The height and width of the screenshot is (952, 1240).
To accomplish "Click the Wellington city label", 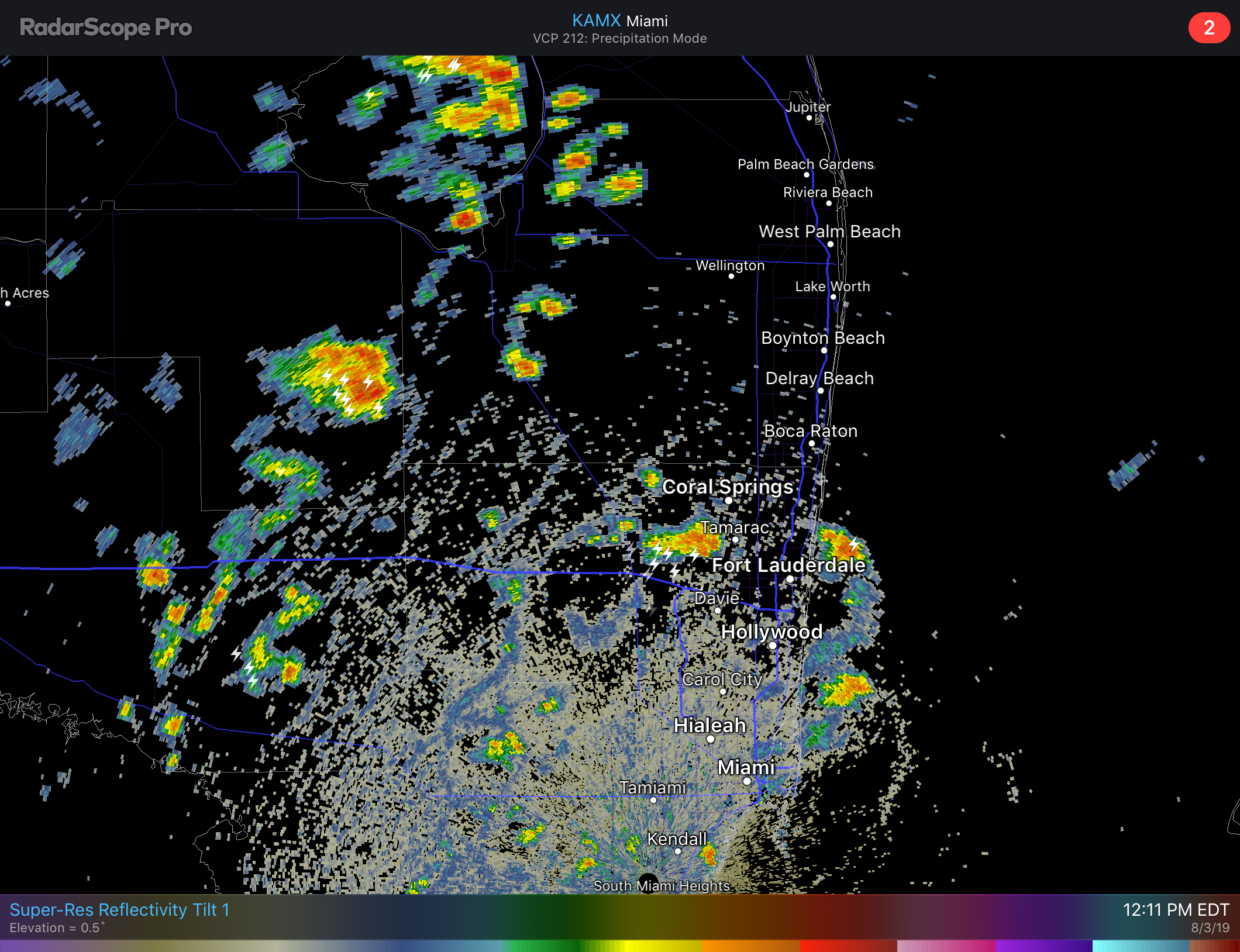I will click(729, 265).
